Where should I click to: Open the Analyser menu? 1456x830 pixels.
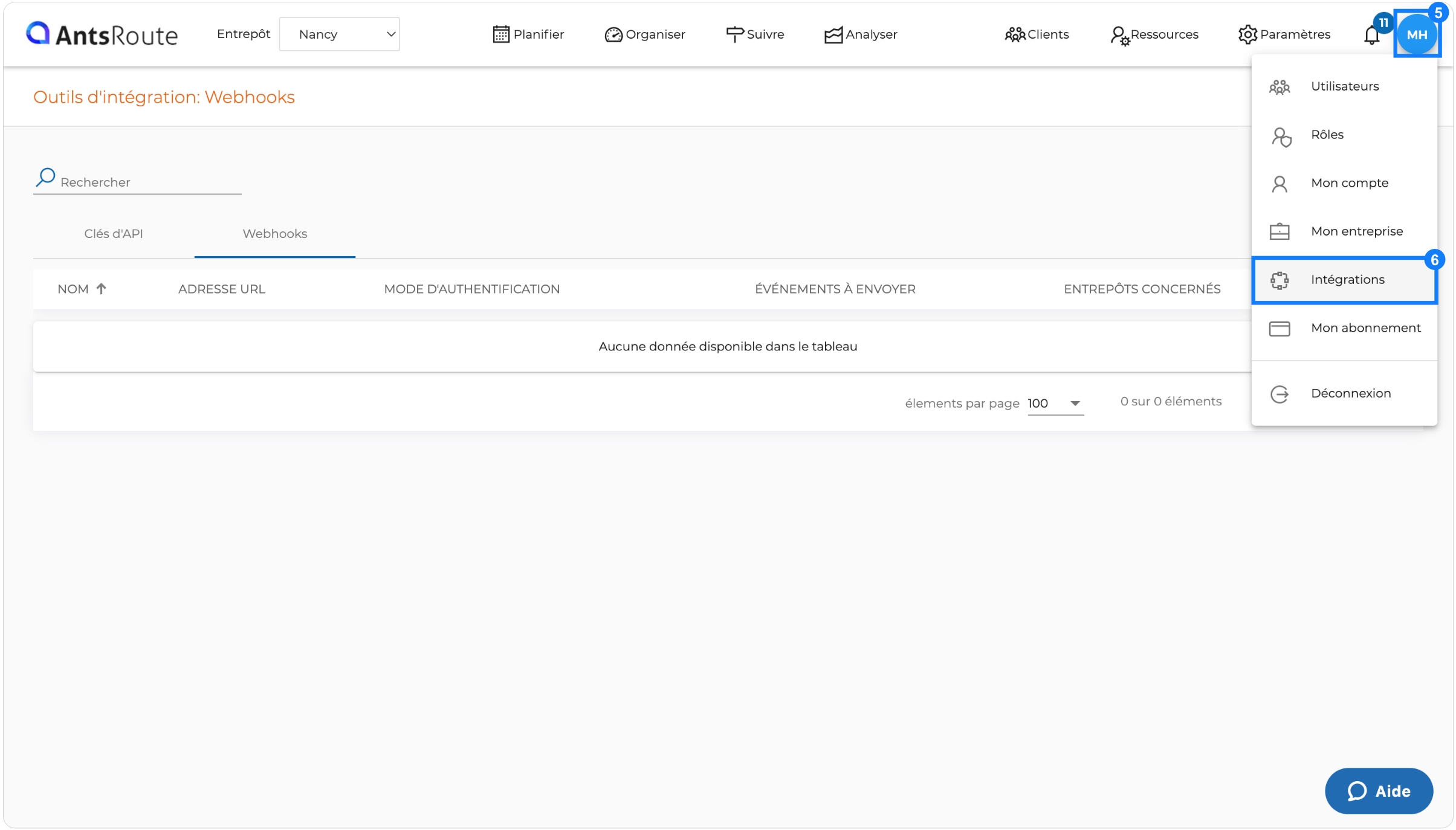(x=861, y=34)
